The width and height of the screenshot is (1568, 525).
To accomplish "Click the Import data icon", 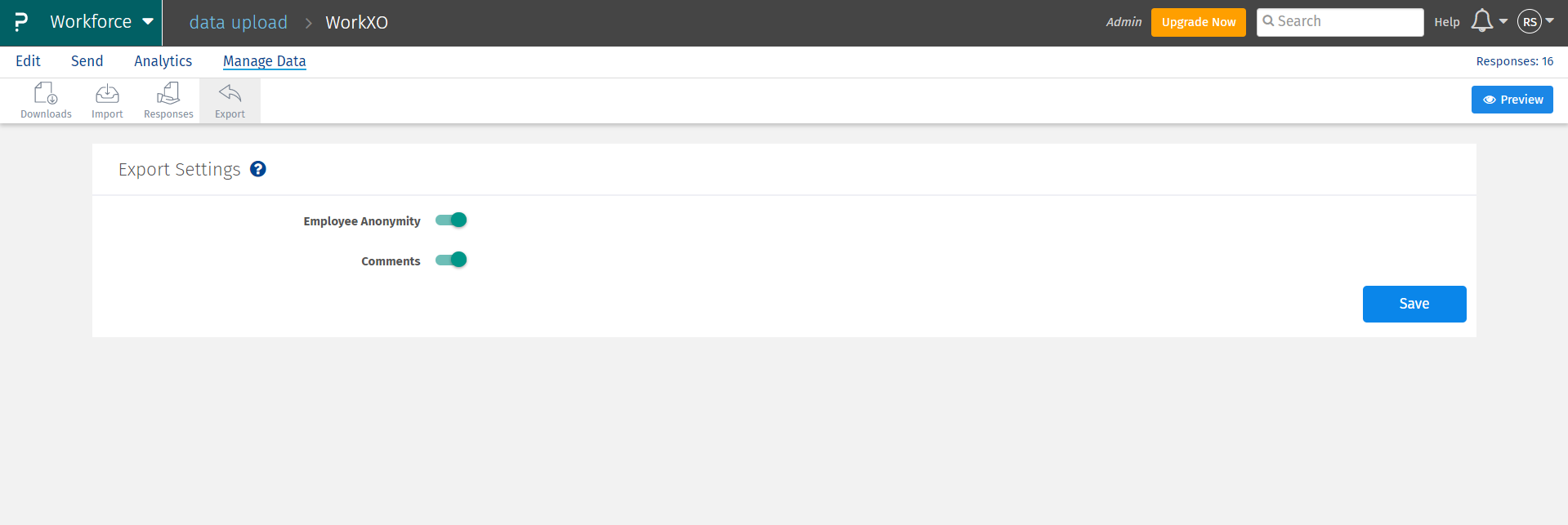I will (x=107, y=93).
